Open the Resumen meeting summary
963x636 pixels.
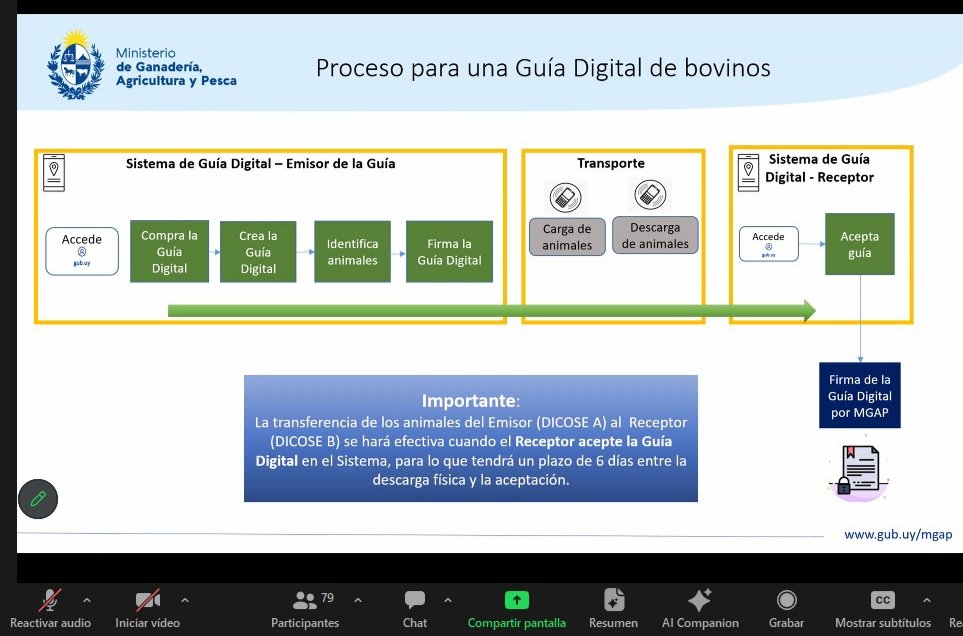tap(613, 608)
